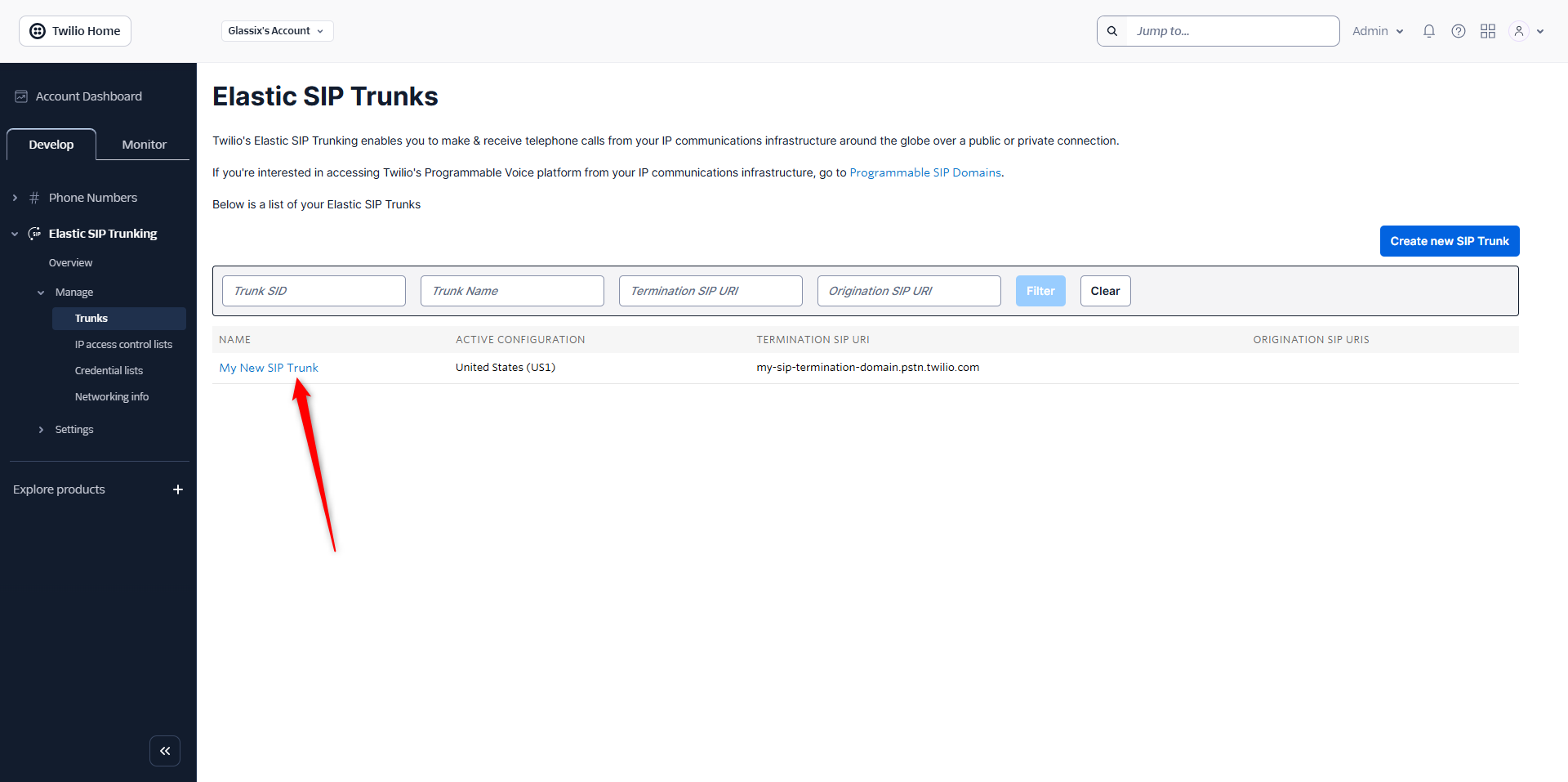Open the product grid apps icon
1568x782 pixels.
[1488, 31]
